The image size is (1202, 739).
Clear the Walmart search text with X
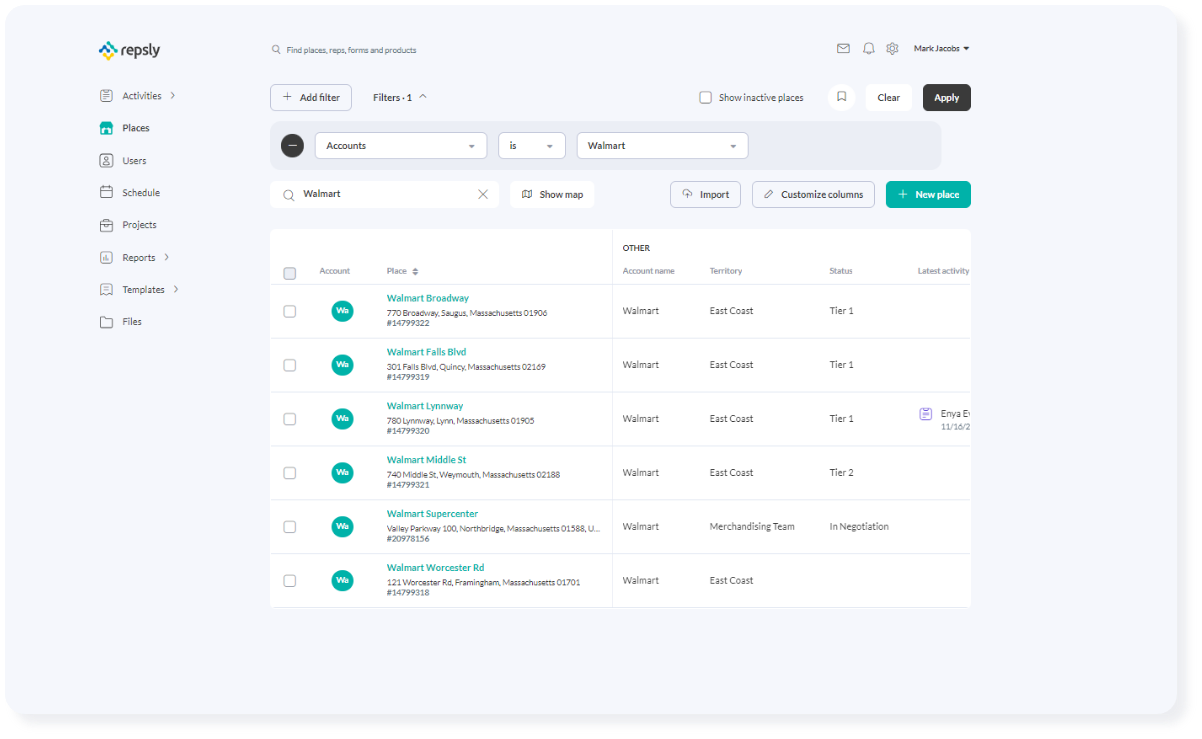tap(483, 194)
